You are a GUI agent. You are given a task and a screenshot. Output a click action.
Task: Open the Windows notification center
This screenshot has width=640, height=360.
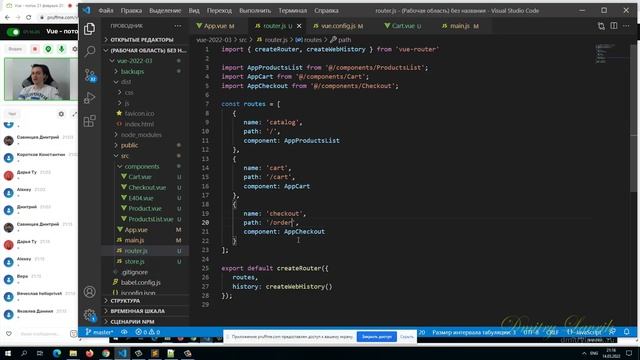click(629, 353)
